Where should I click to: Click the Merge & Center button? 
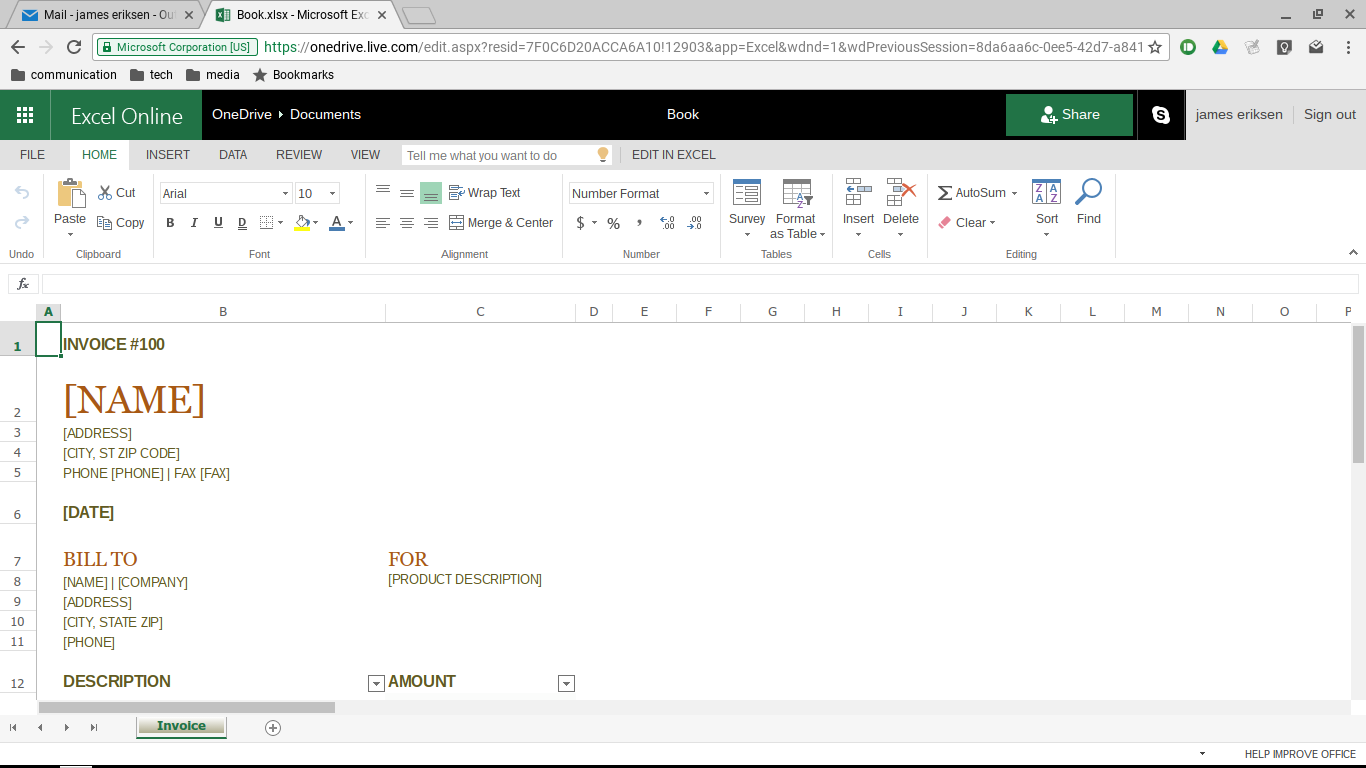tap(501, 223)
